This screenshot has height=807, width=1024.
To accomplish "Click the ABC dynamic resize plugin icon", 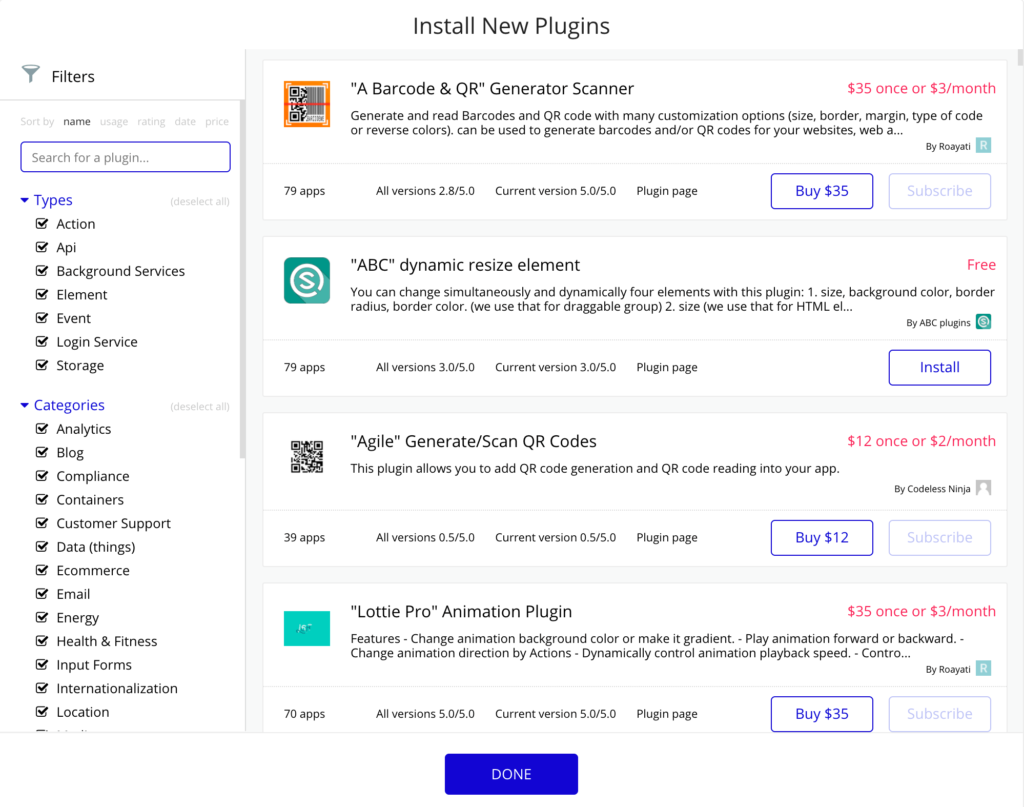I will click(306, 281).
